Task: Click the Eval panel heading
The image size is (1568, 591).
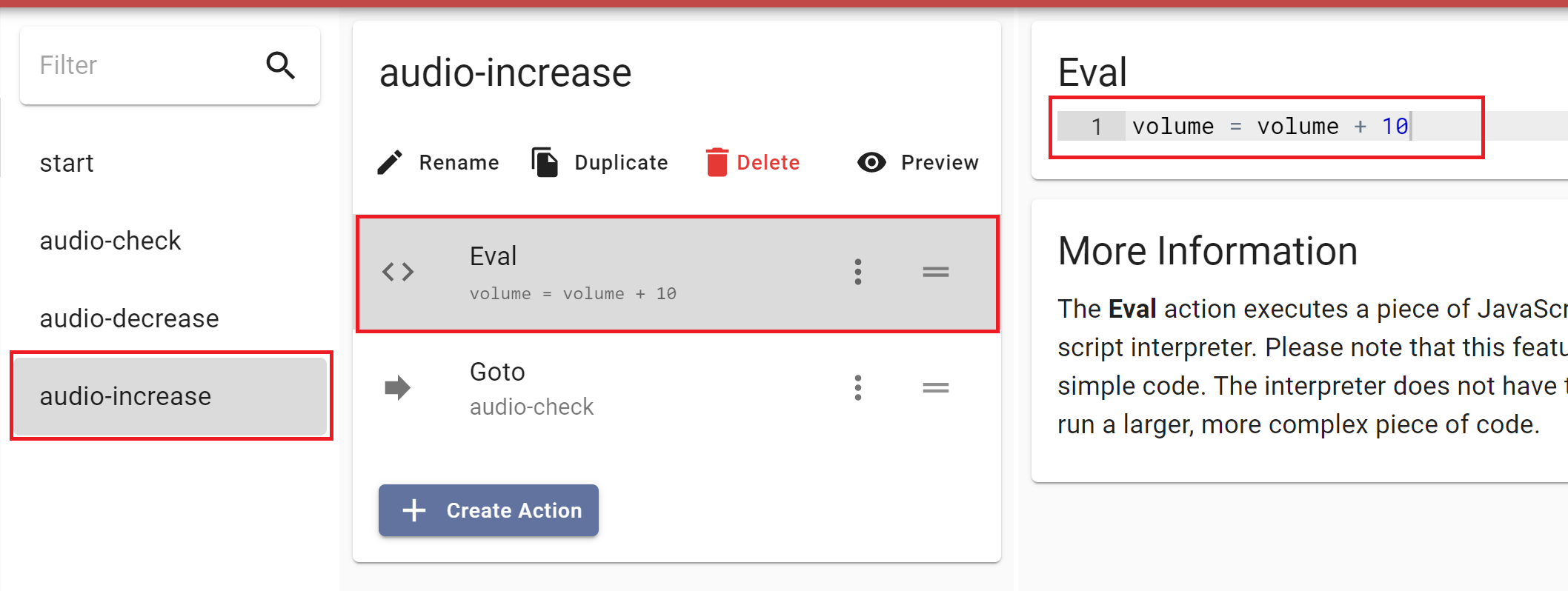Action: [1092, 73]
